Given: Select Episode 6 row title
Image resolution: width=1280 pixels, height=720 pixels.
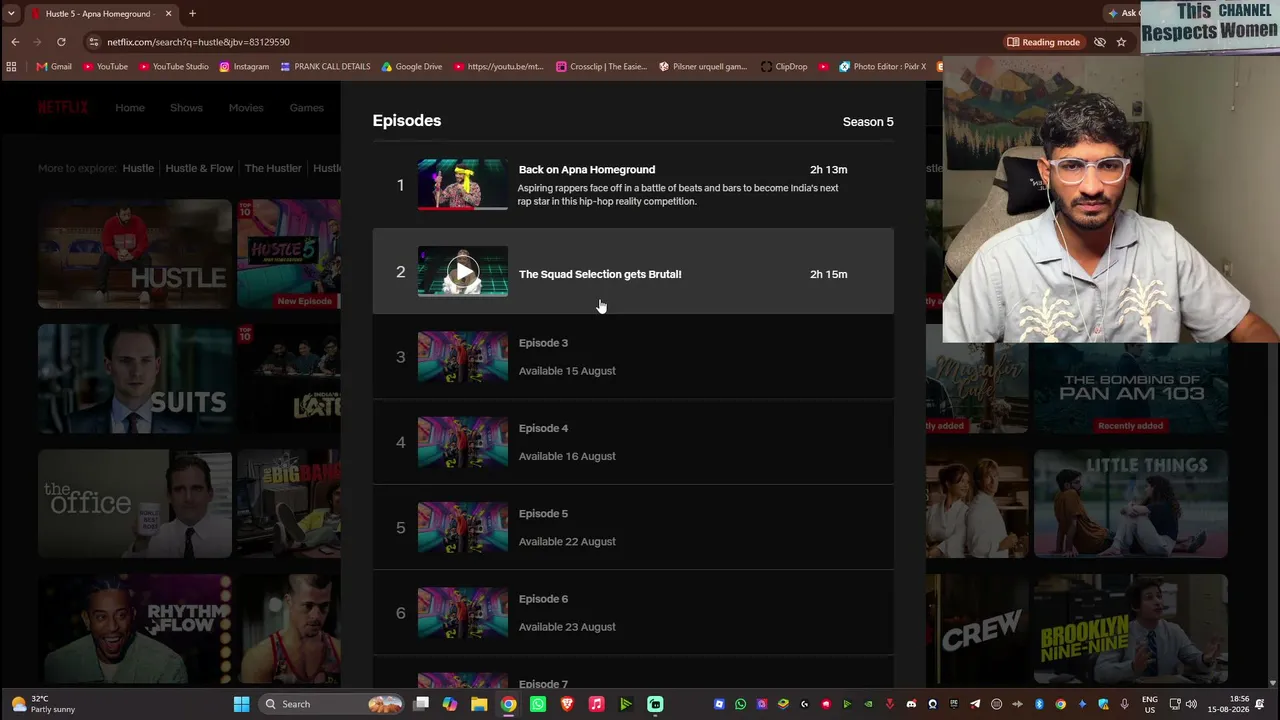Looking at the screenshot, I should point(543,599).
